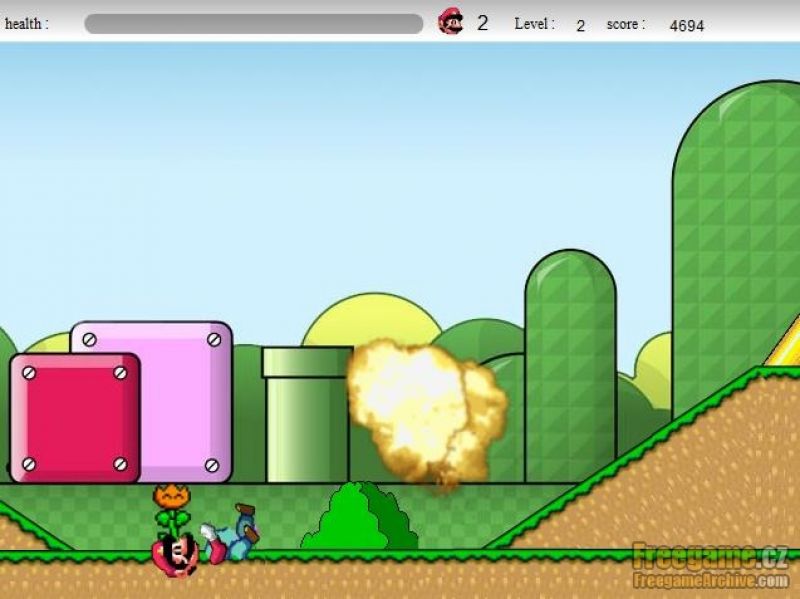Click the level number after 'Level :'
This screenshot has width=800, height=599.
point(580,26)
